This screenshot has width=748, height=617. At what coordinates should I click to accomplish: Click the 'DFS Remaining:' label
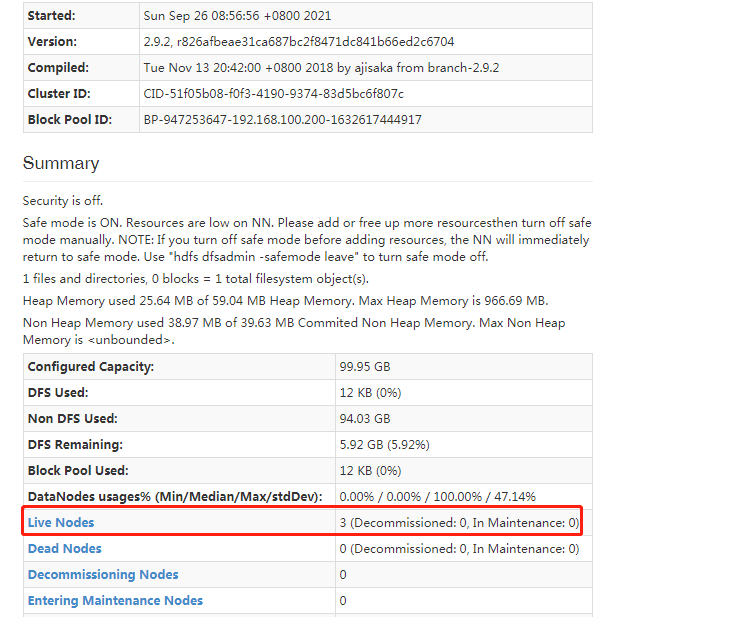tap(75, 445)
